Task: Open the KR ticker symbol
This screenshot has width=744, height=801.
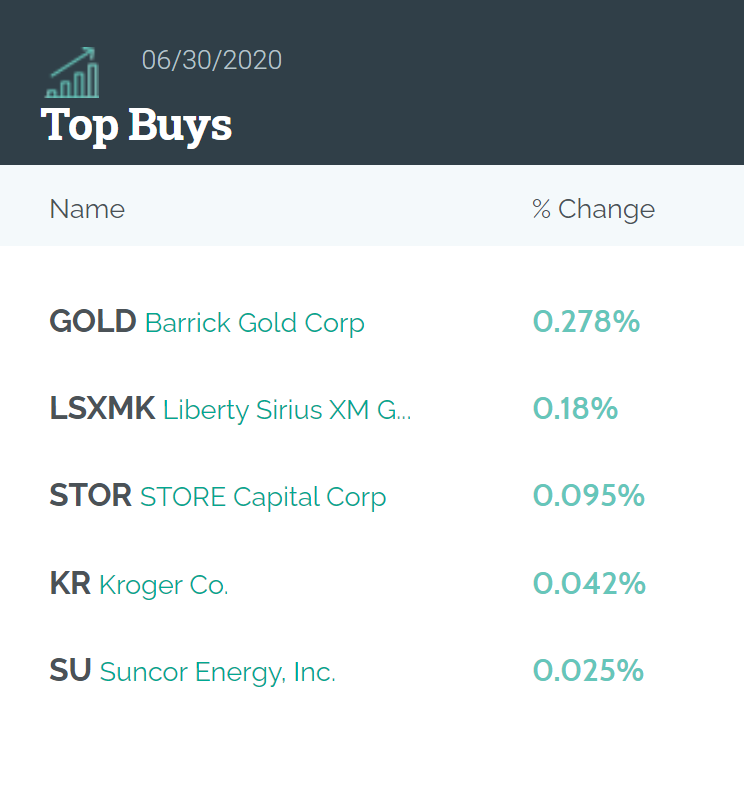Action: pos(70,584)
